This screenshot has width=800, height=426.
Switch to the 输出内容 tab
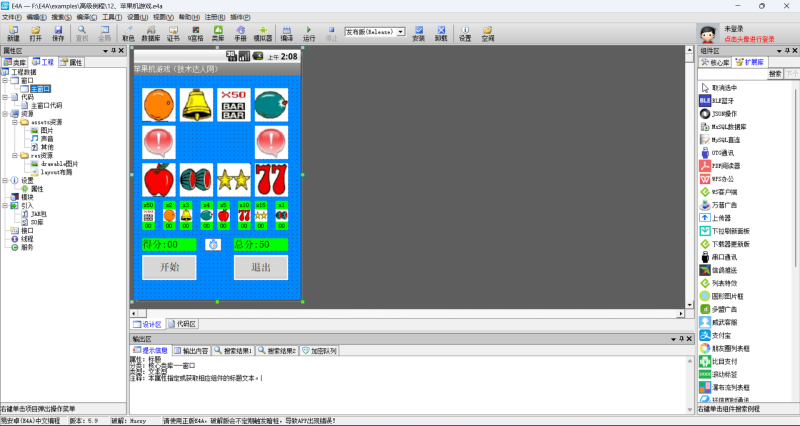[191, 351]
